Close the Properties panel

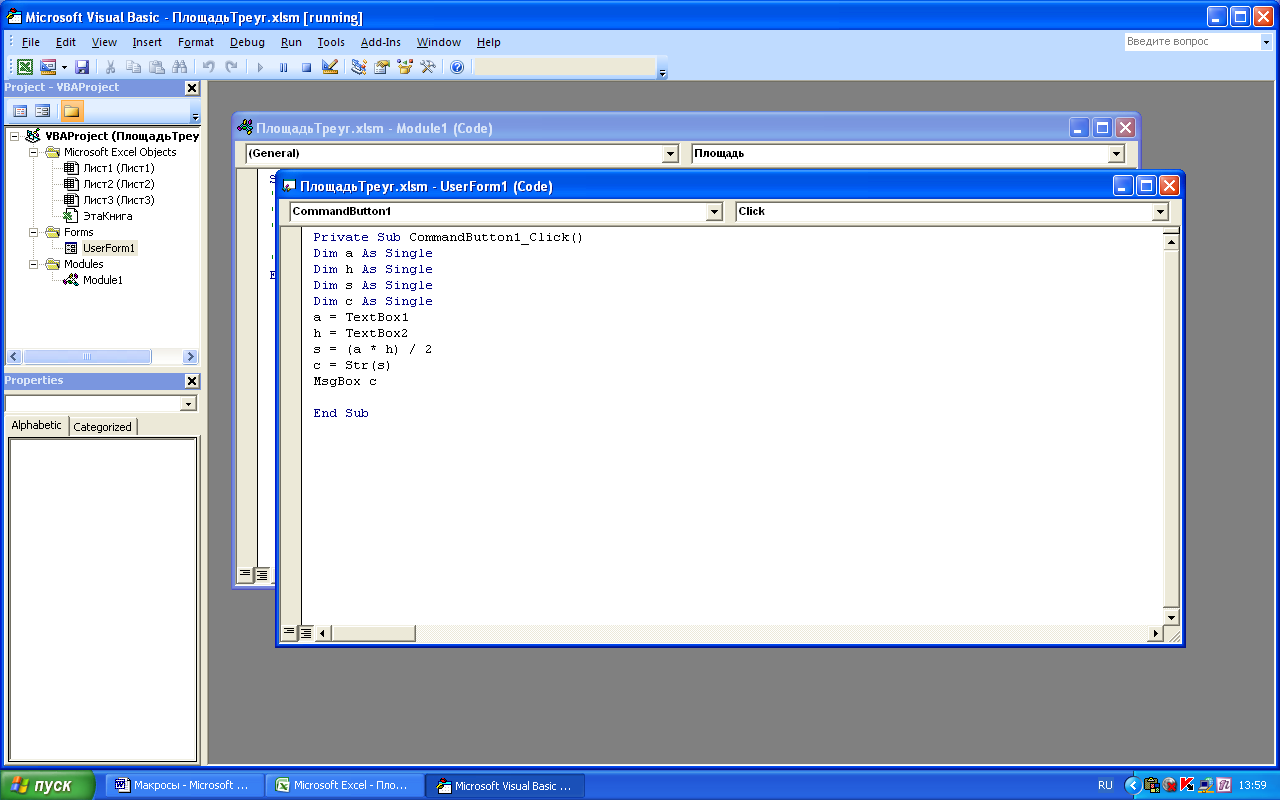click(x=192, y=381)
